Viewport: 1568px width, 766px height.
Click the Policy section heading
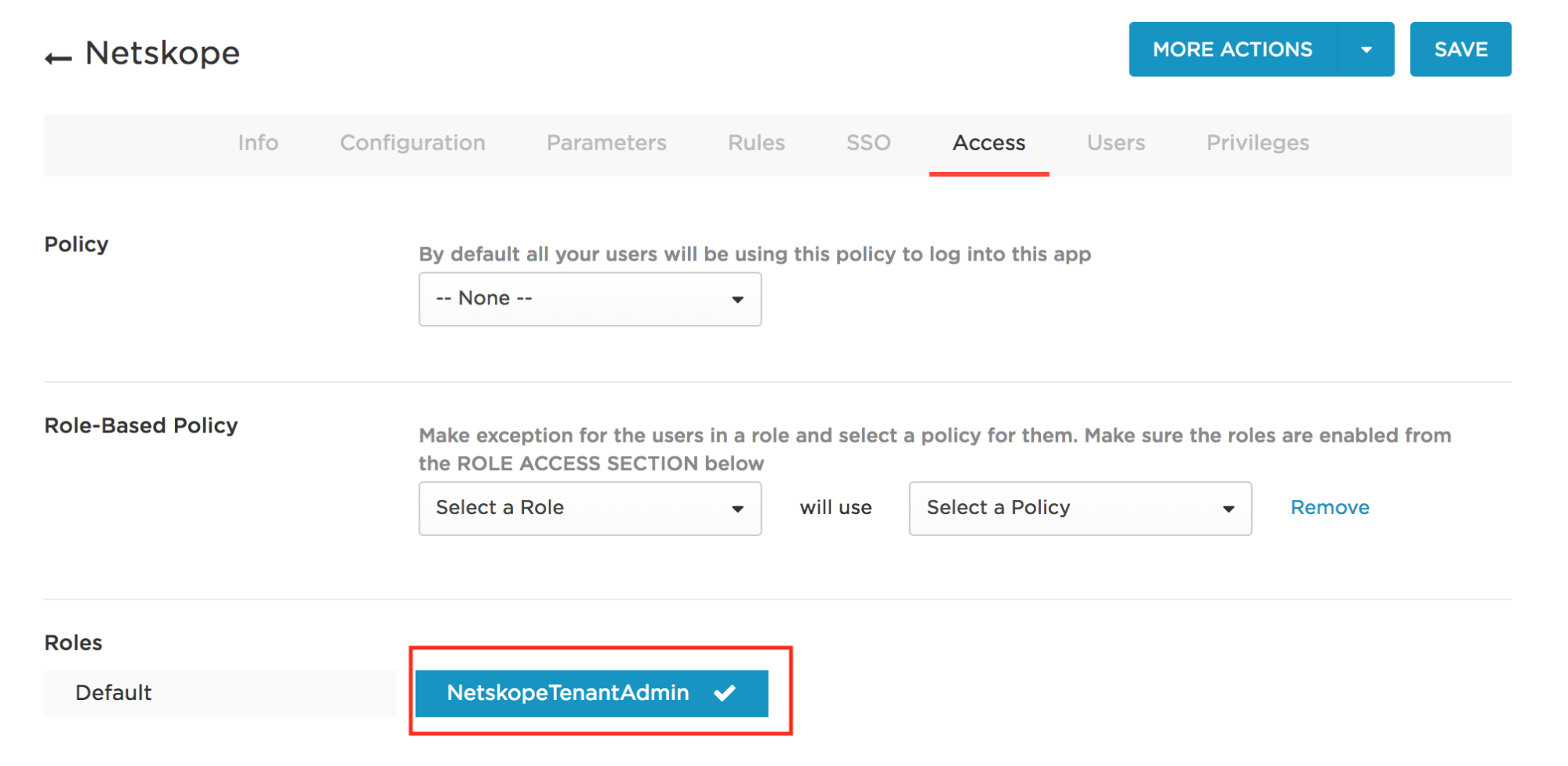(76, 244)
